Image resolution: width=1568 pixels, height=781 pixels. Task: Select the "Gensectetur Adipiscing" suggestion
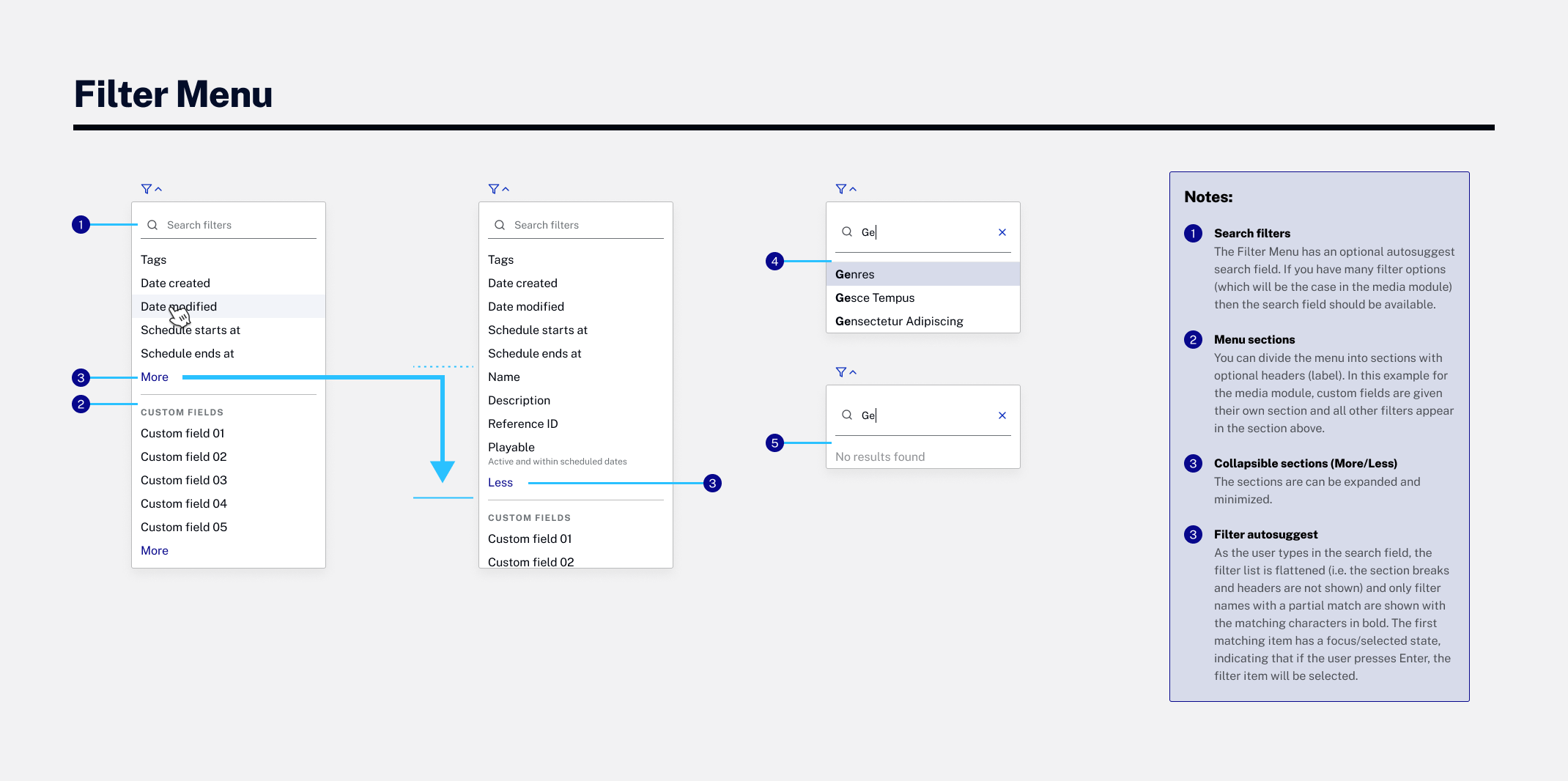(x=899, y=321)
